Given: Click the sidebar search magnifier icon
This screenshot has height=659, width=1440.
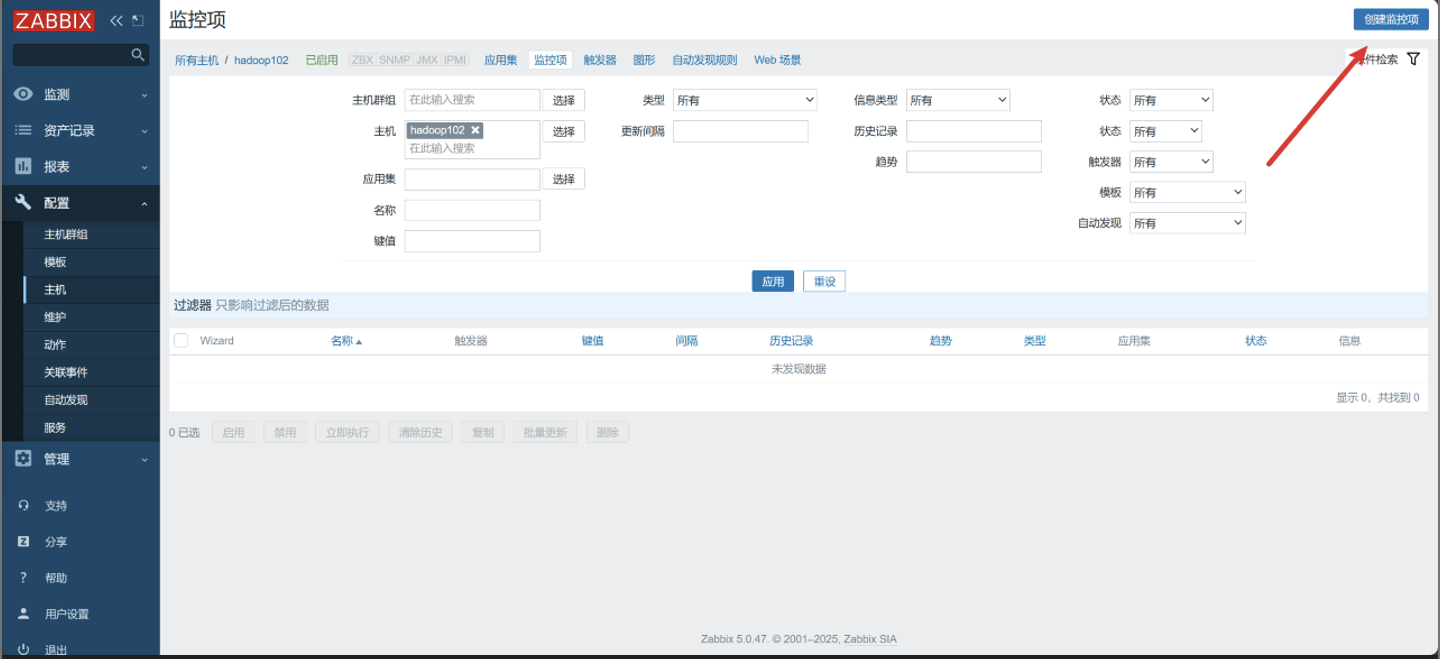Looking at the screenshot, I should [138, 55].
